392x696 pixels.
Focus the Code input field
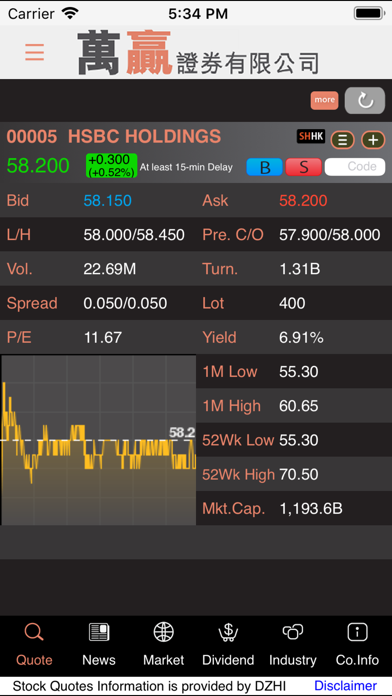(x=355, y=167)
